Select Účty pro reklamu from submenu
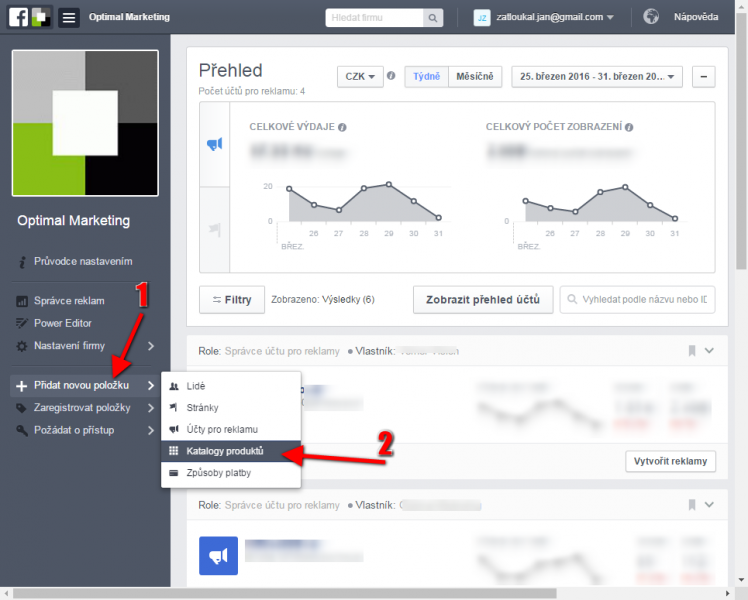The image size is (748, 600). tap(231, 429)
